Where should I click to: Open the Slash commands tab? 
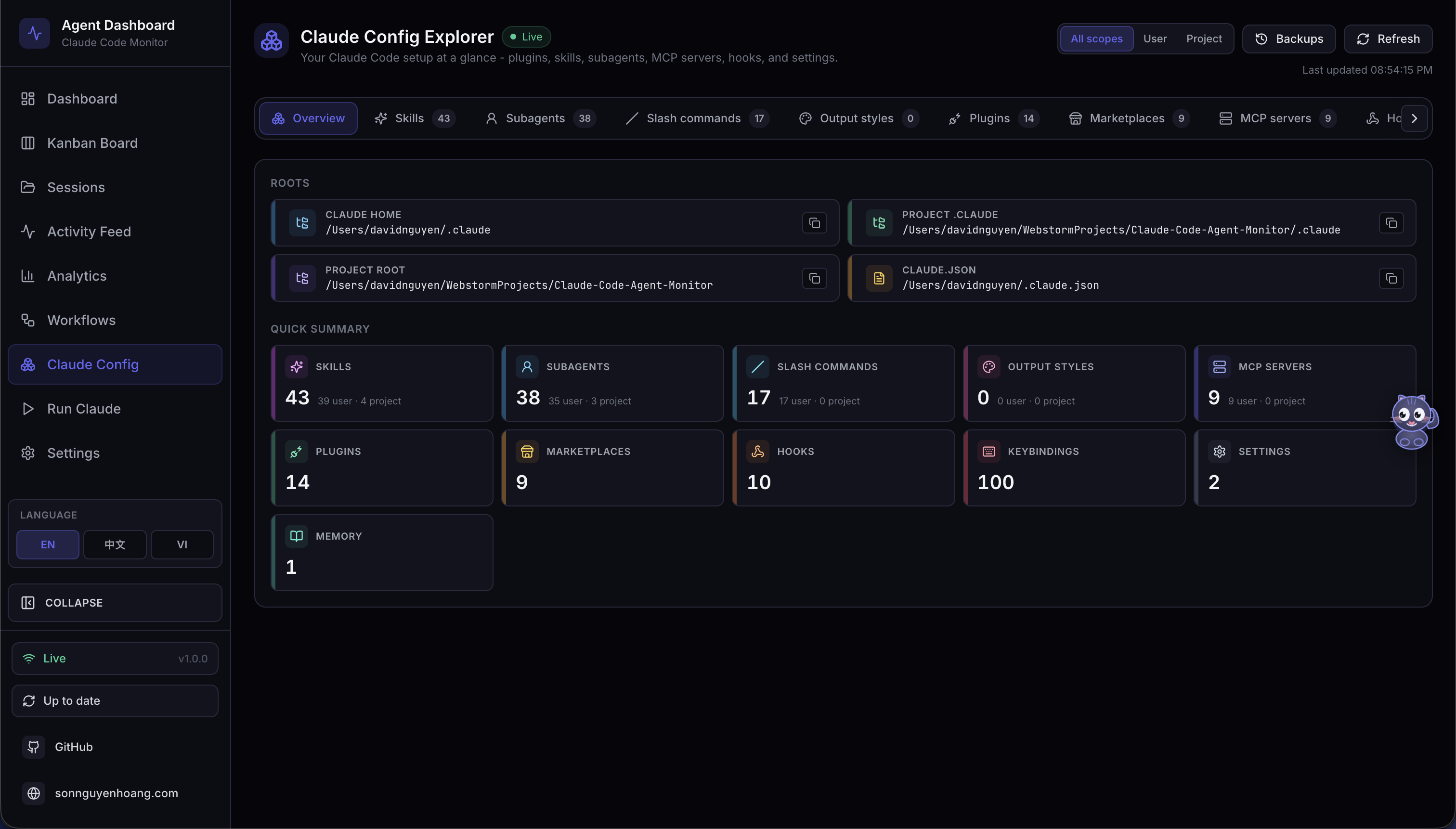[698, 118]
